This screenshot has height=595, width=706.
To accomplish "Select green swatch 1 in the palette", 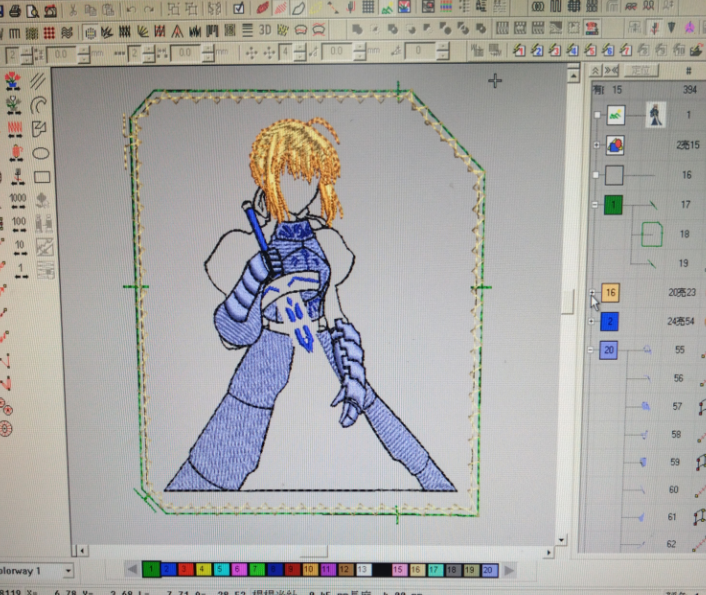I will point(151,570).
